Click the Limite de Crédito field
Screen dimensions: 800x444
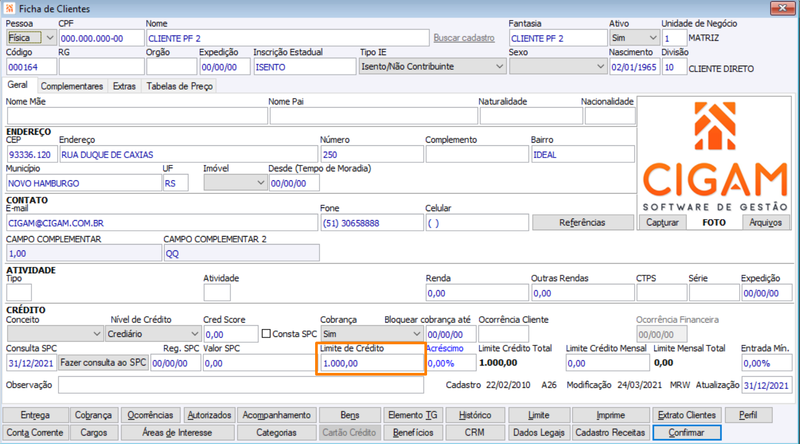[x=372, y=363]
